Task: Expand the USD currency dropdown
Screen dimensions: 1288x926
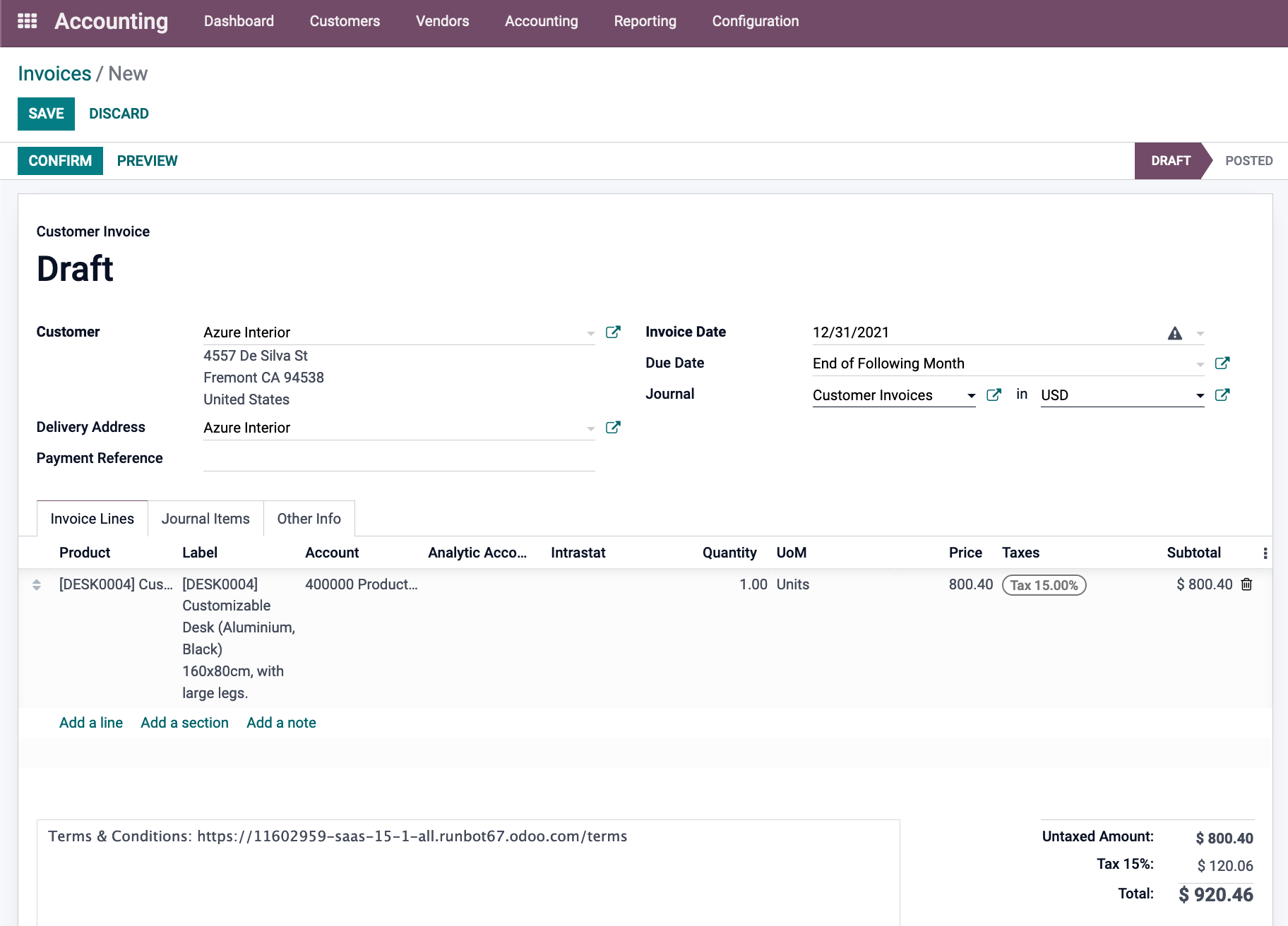Action: point(1199,396)
